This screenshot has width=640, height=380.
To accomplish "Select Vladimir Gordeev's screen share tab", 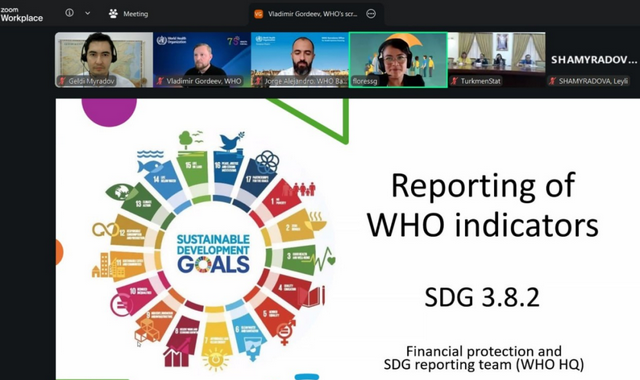I will (312, 14).
